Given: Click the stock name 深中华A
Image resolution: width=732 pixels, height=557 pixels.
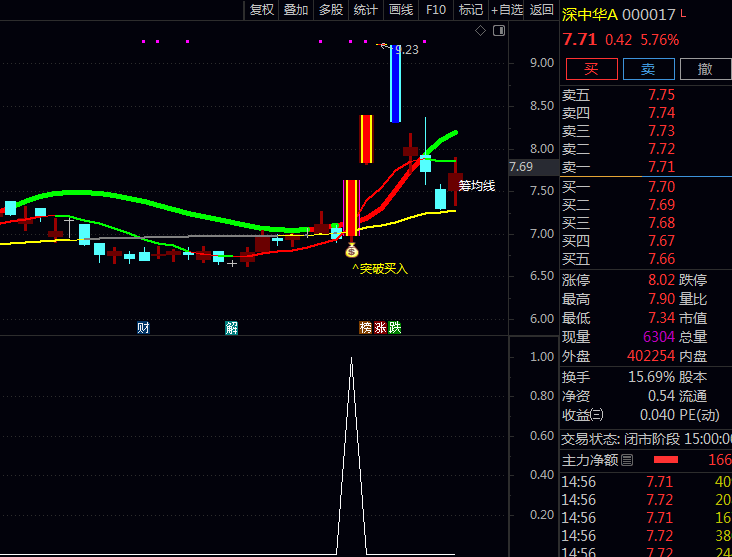Looking at the screenshot, I should [590, 15].
